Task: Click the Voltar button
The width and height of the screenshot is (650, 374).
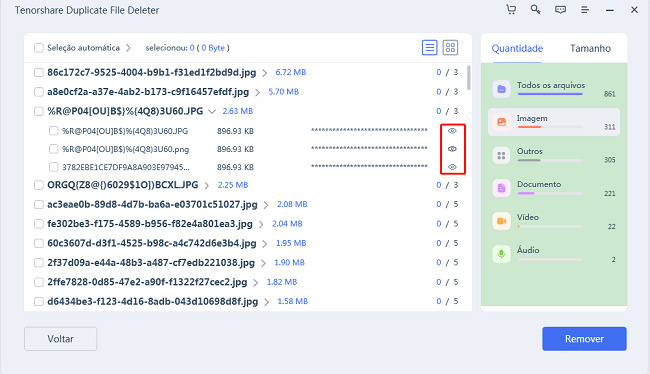Action: [61, 339]
